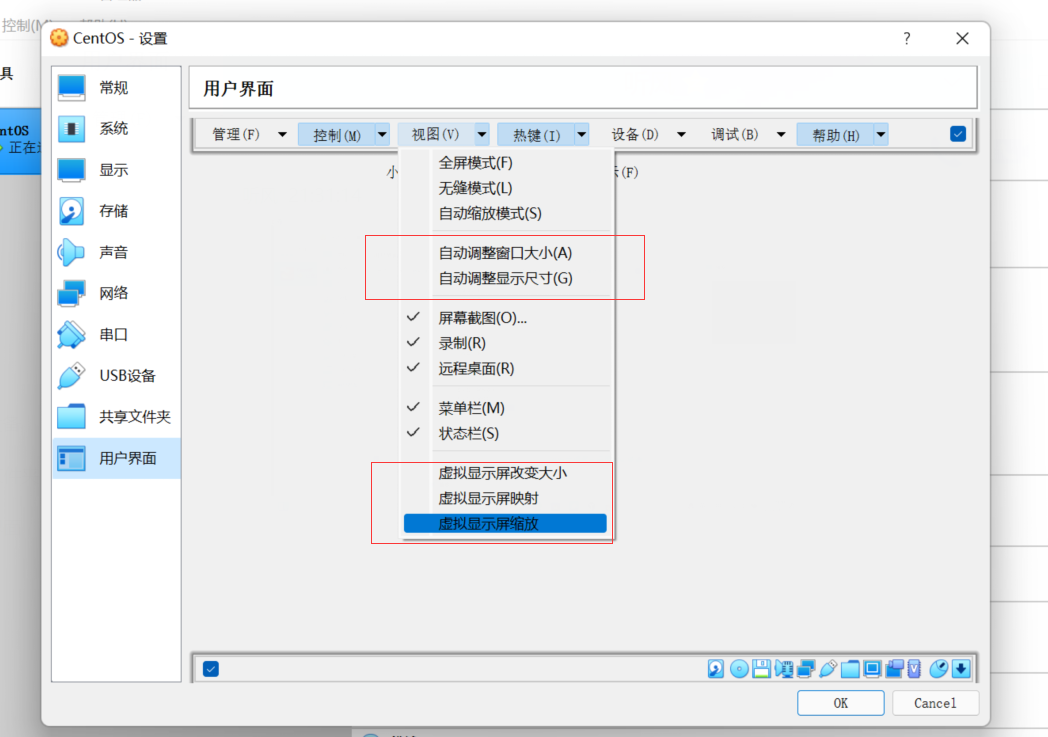
Task: Expand the 热键(I) dropdown arrow
Action: click(581, 135)
